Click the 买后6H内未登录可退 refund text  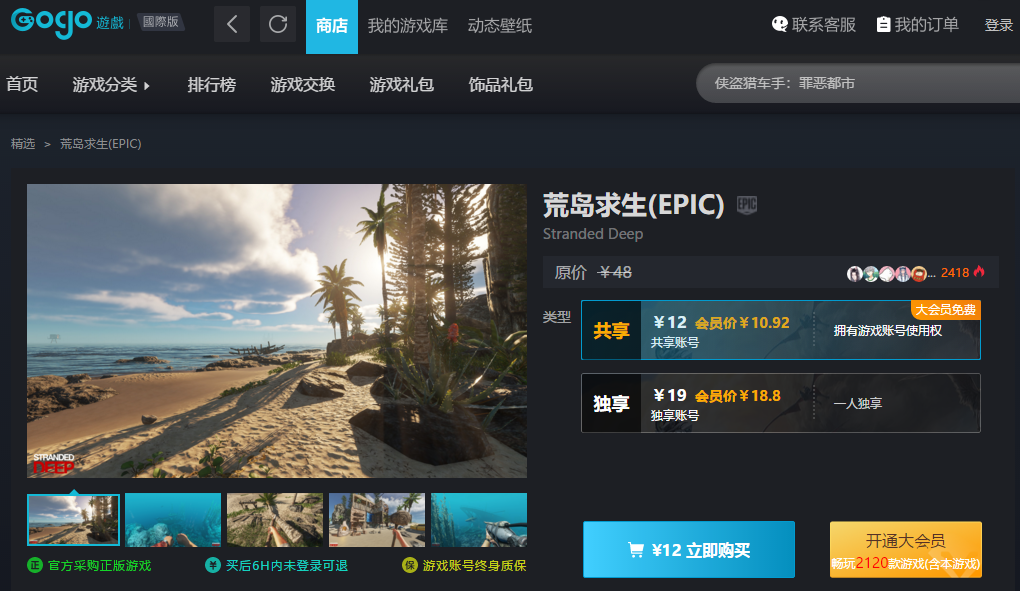[287, 566]
